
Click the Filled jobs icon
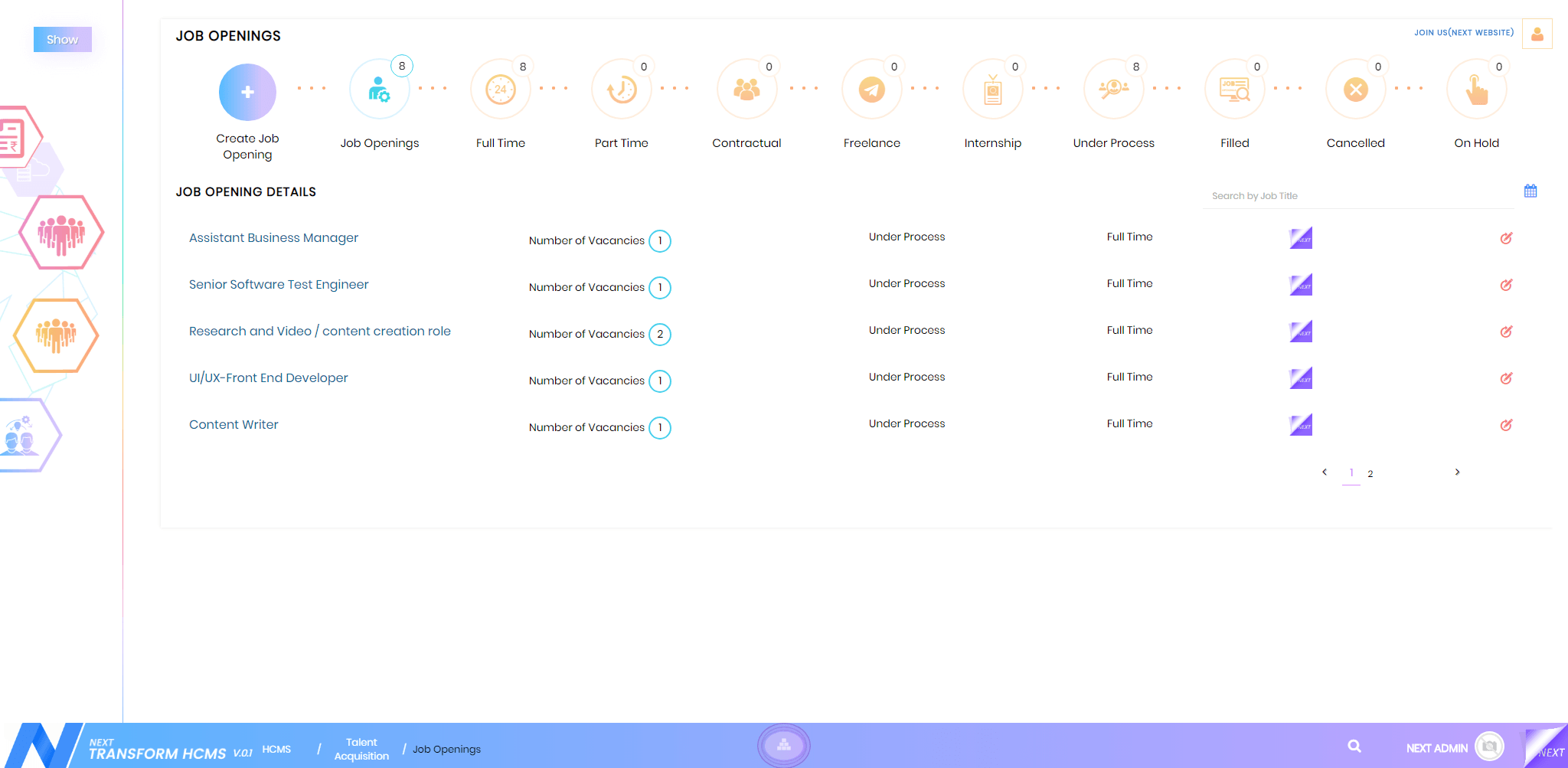[x=1234, y=90]
